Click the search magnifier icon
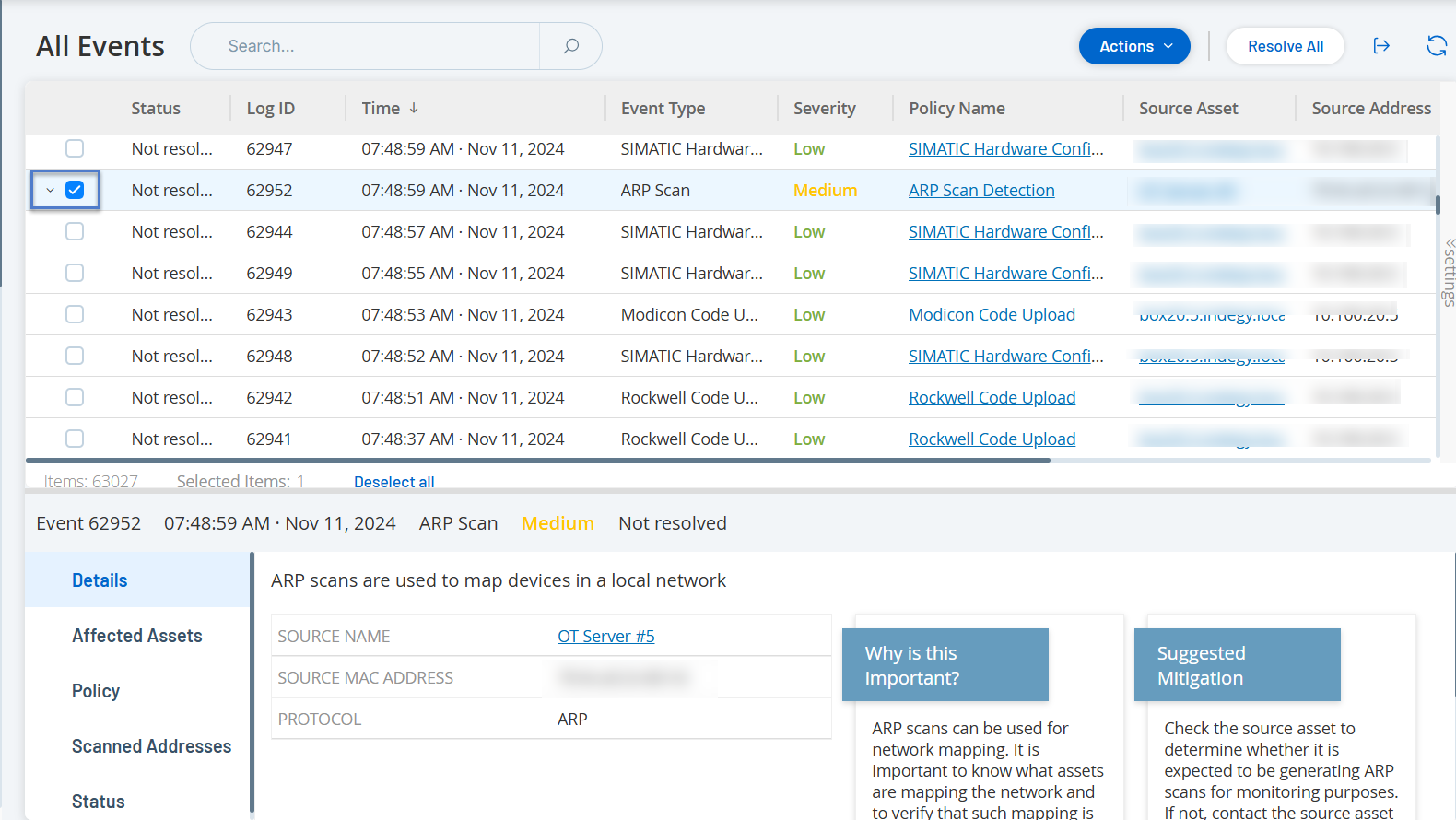Image resolution: width=1456 pixels, height=820 pixels. click(x=570, y=46)
